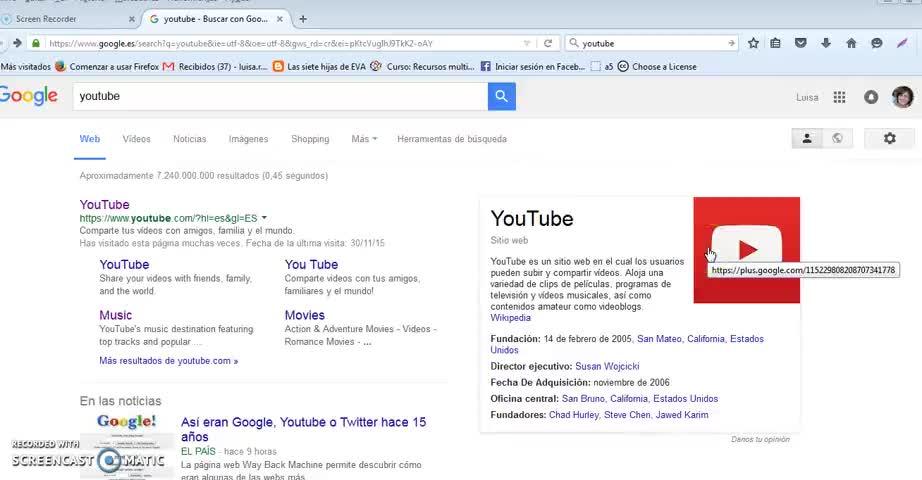Open search settings gear icon
This screenshot has height=480, width=922.
click(x=890, y=138)
